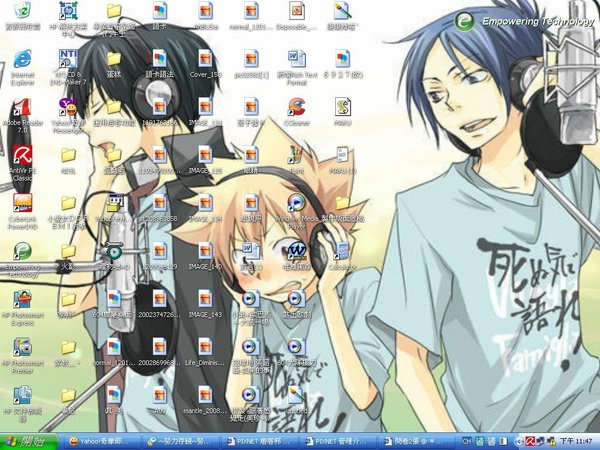Switch to 問卷2張 taskbar window
This screenshot has height=450, width=600.
[x=416, y=442]
